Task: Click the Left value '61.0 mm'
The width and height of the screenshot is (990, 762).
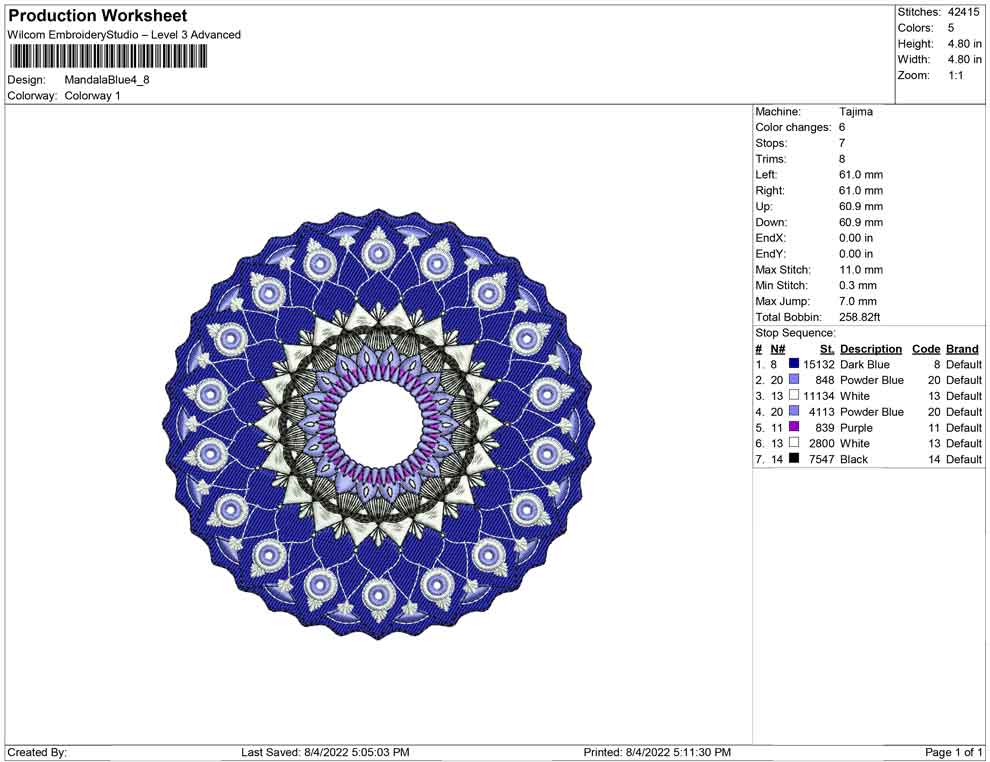Action: click(861, 175)
